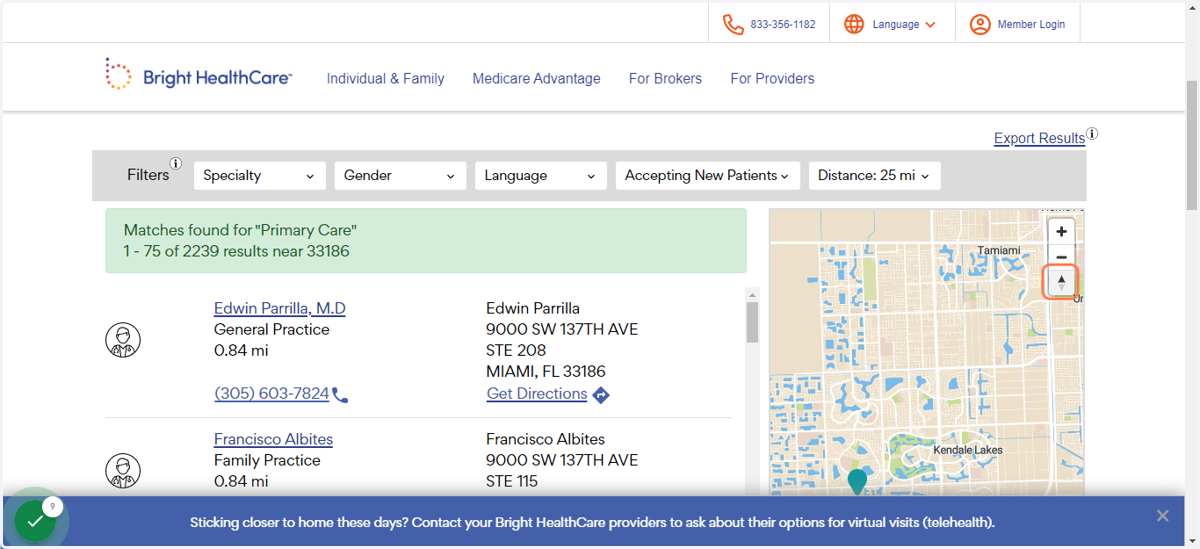Click the green checkmark badge widget
1200x549 pixels.
(x=35, y=520)
